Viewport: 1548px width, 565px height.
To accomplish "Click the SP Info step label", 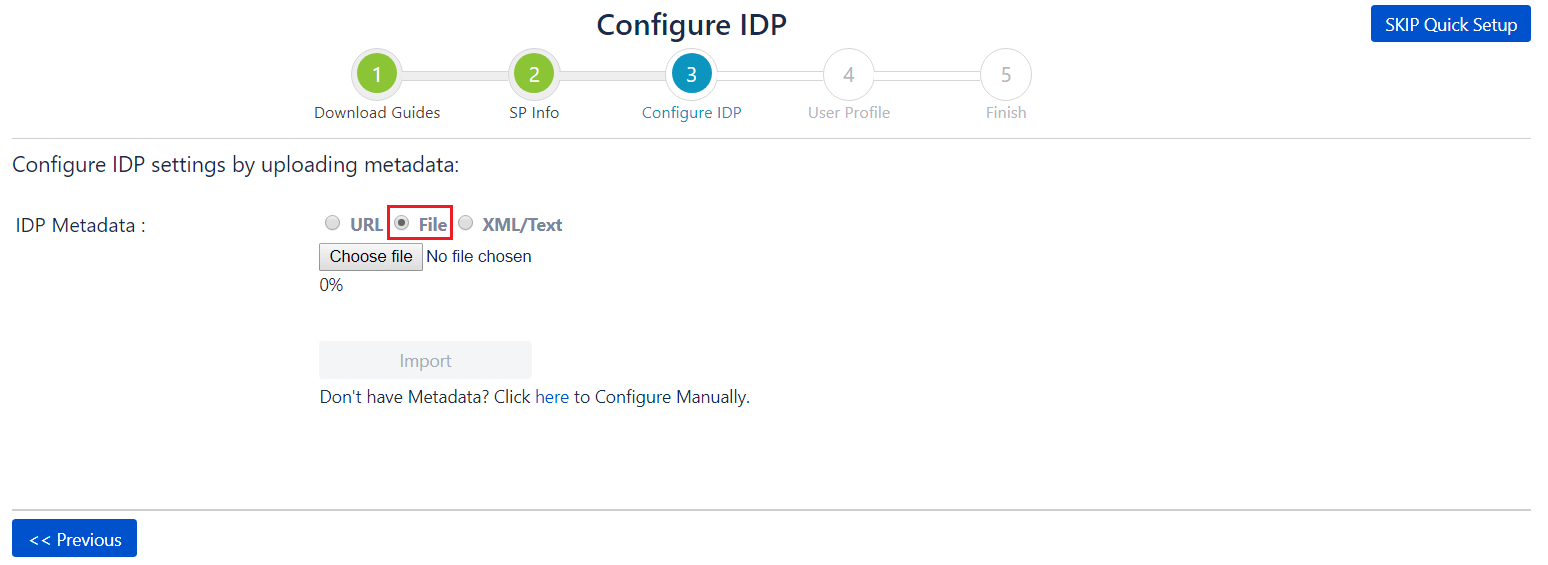I will tap(534, 113).
